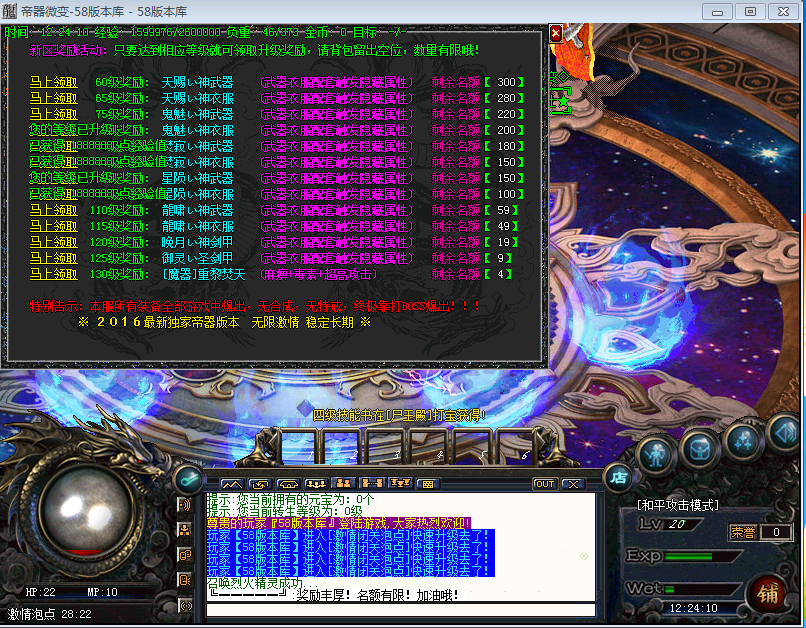This screenshot has width=806, height=628.
Task: Click the 召唤烈火精灵成功 chat line
Action: click(262, 583)
